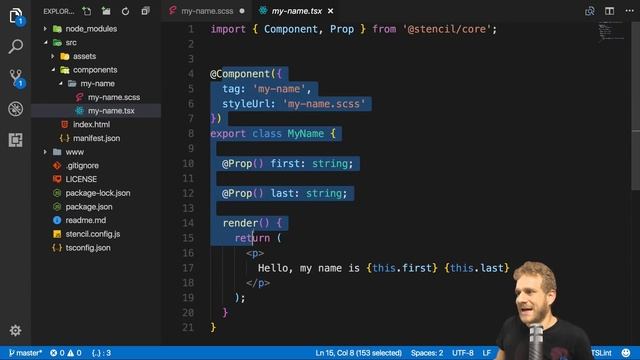Open the .gitignore file

pos(82,165)
